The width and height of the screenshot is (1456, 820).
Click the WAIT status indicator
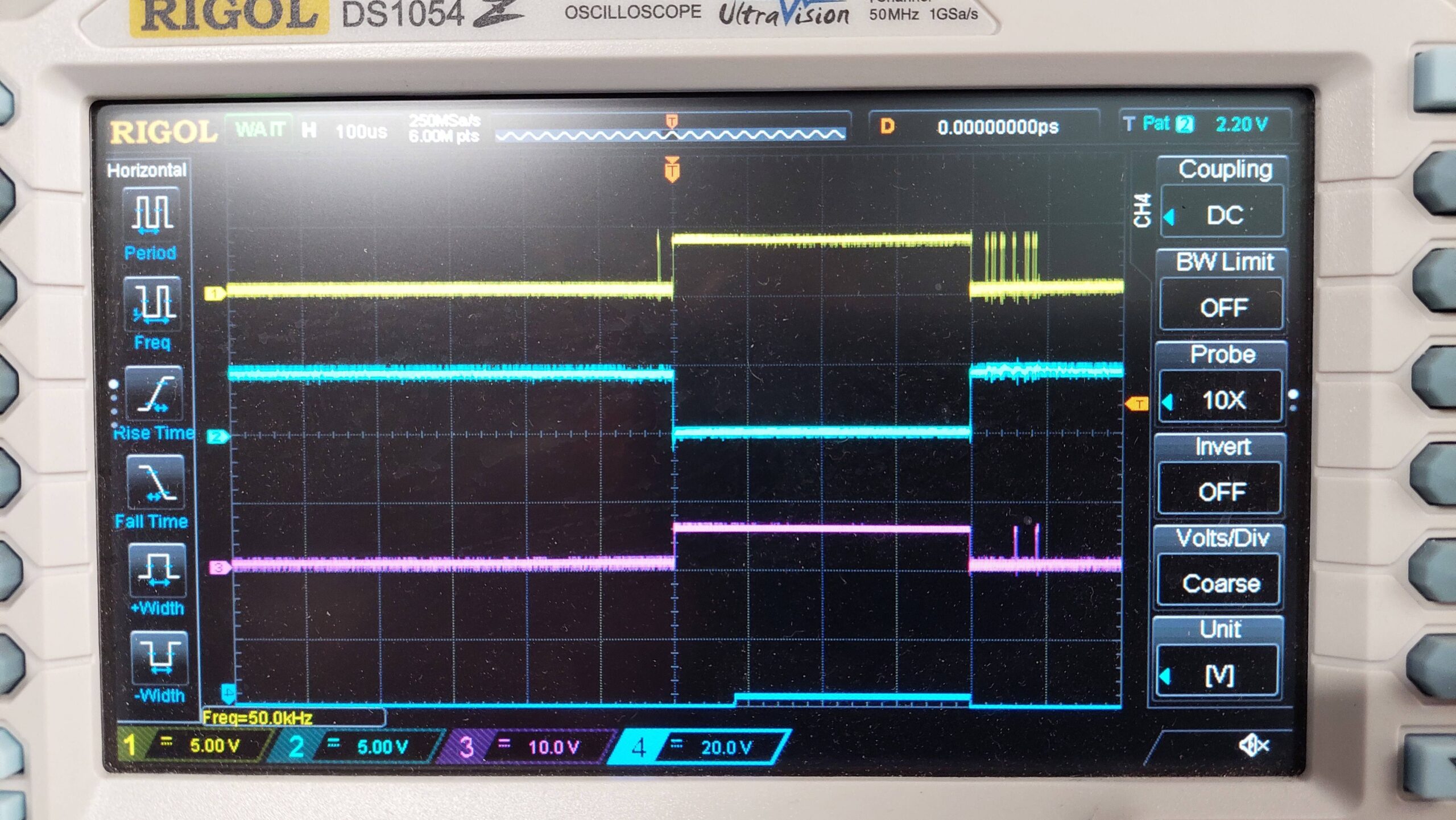point(259,130)
